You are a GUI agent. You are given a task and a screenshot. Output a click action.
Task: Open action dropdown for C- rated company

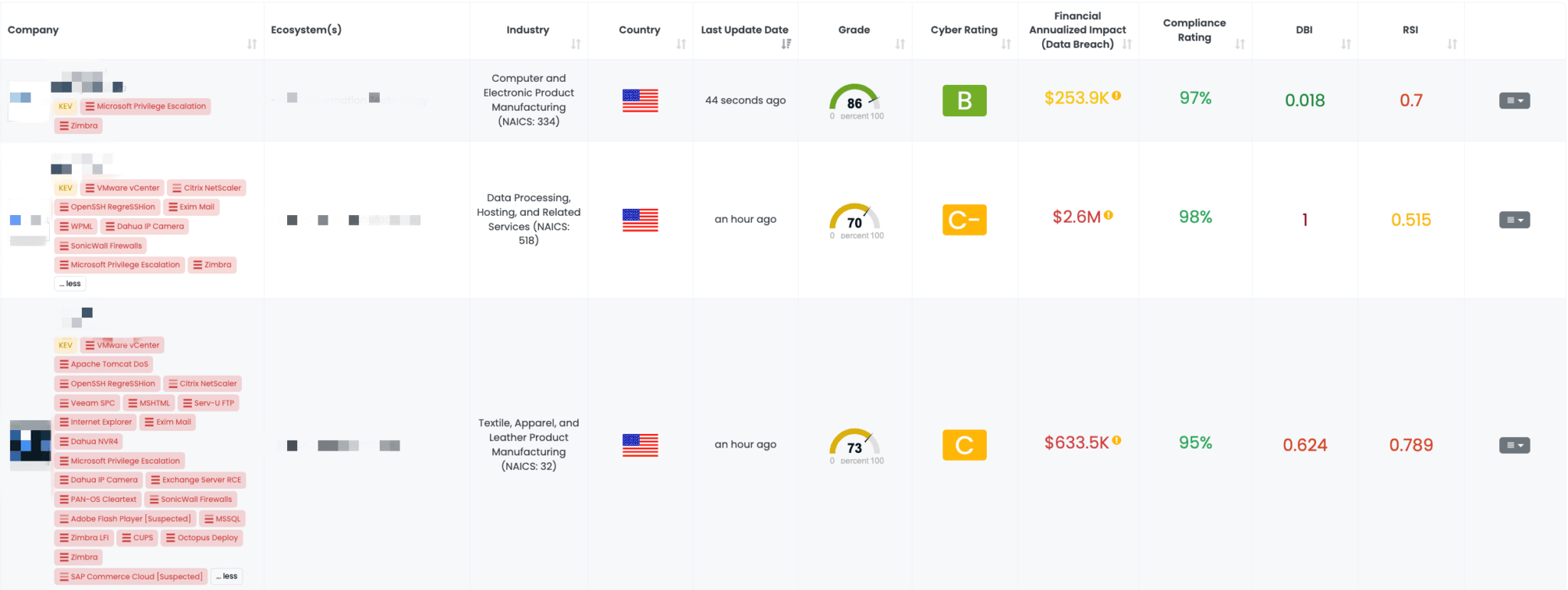1514,220
